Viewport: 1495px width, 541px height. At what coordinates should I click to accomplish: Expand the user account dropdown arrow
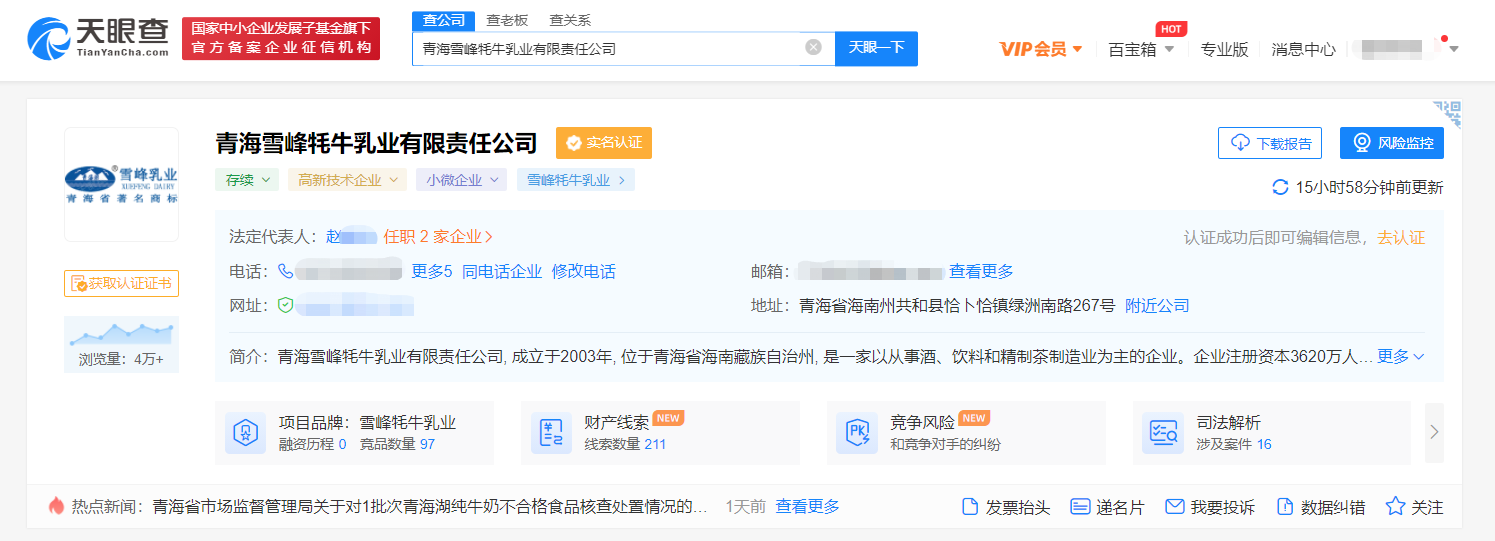1454,49
